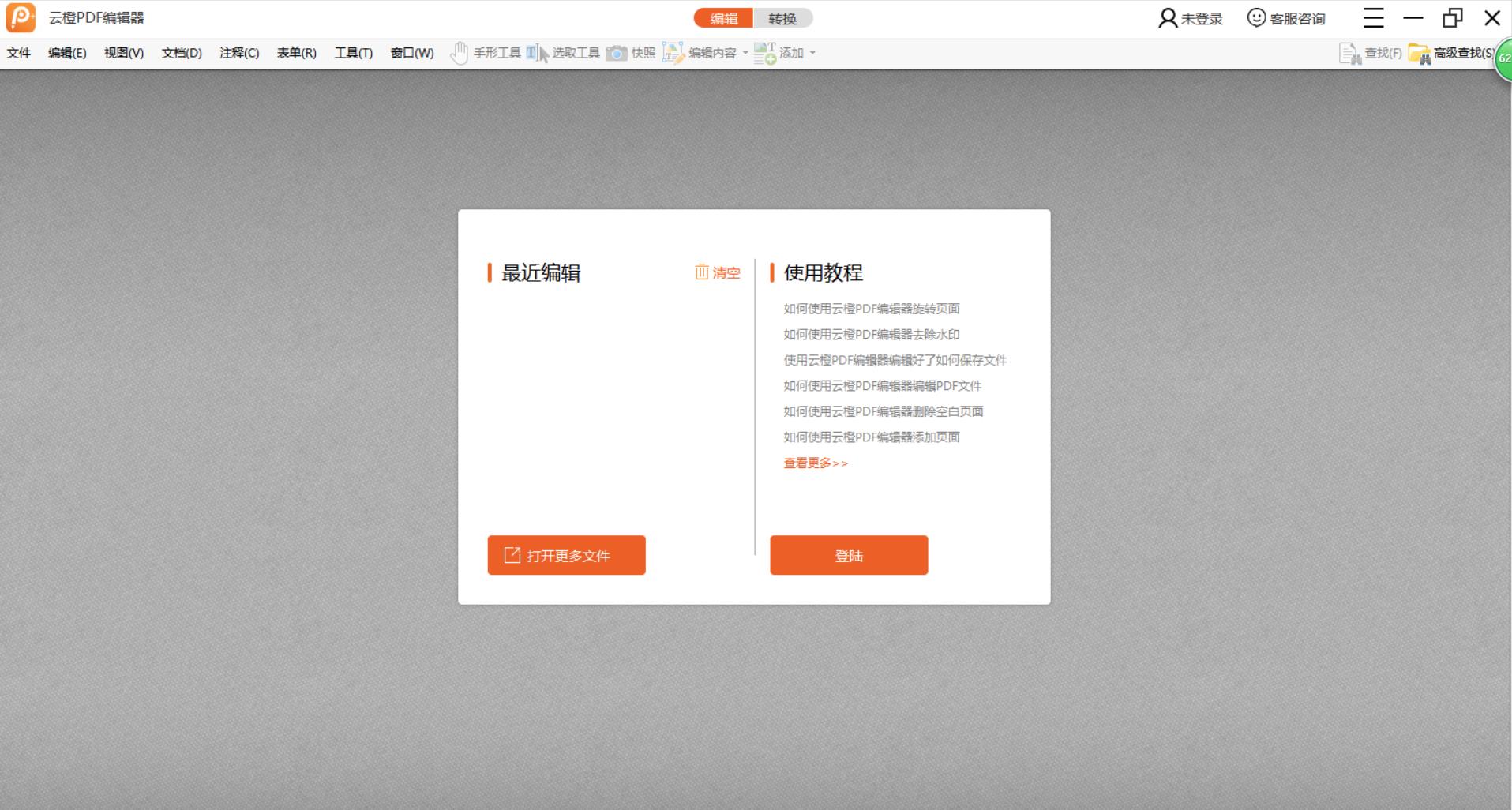Open the 文件 menu
The width and height of the screenshot is (1512, 810).
[19, 53]
